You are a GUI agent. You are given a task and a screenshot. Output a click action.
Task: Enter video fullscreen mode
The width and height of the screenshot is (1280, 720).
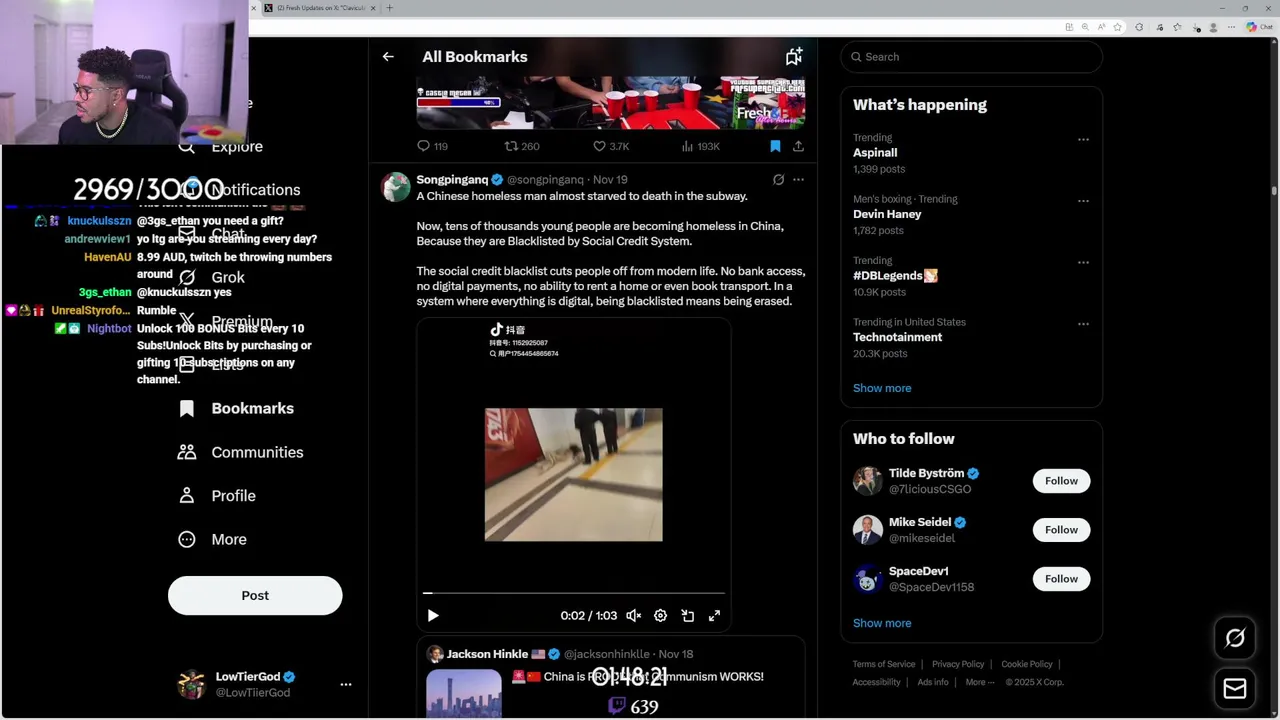pos(714,616)
